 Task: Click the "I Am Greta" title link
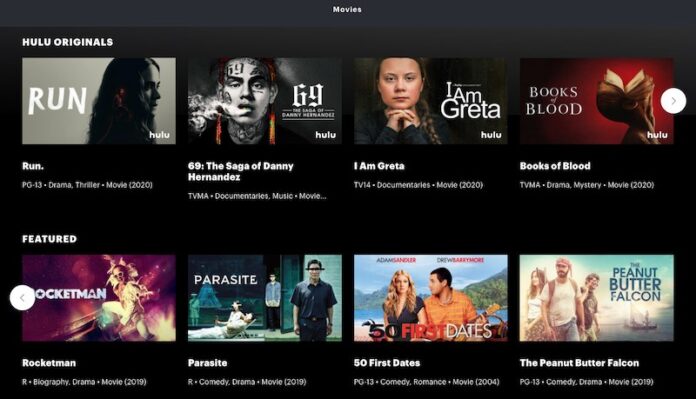tap(379, 166)
